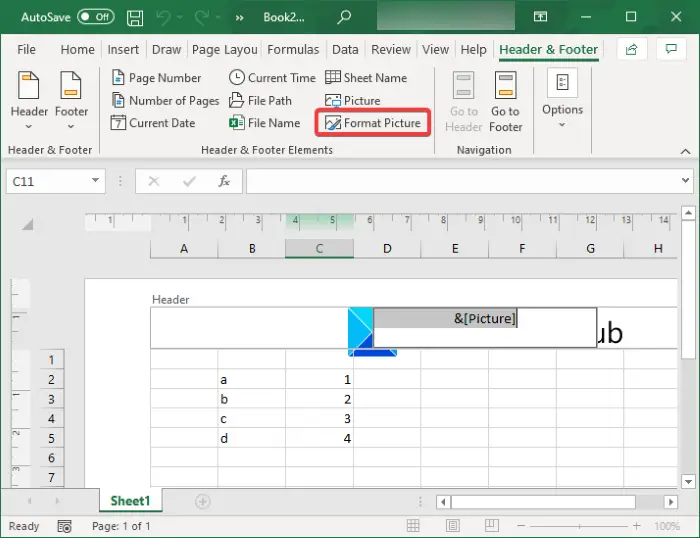Click the Redo arrow icon
This screenshot has height=538, width=700.
coord(202,17)
